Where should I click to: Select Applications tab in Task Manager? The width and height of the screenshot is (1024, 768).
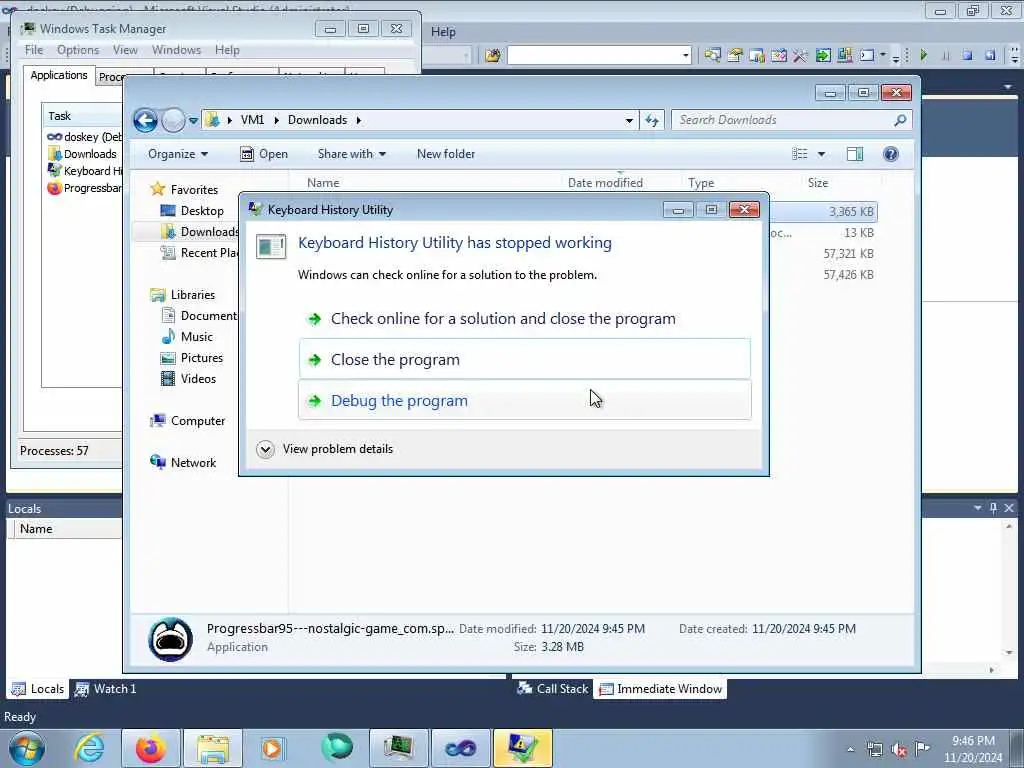pyautogui.click(x=59, y=75)
